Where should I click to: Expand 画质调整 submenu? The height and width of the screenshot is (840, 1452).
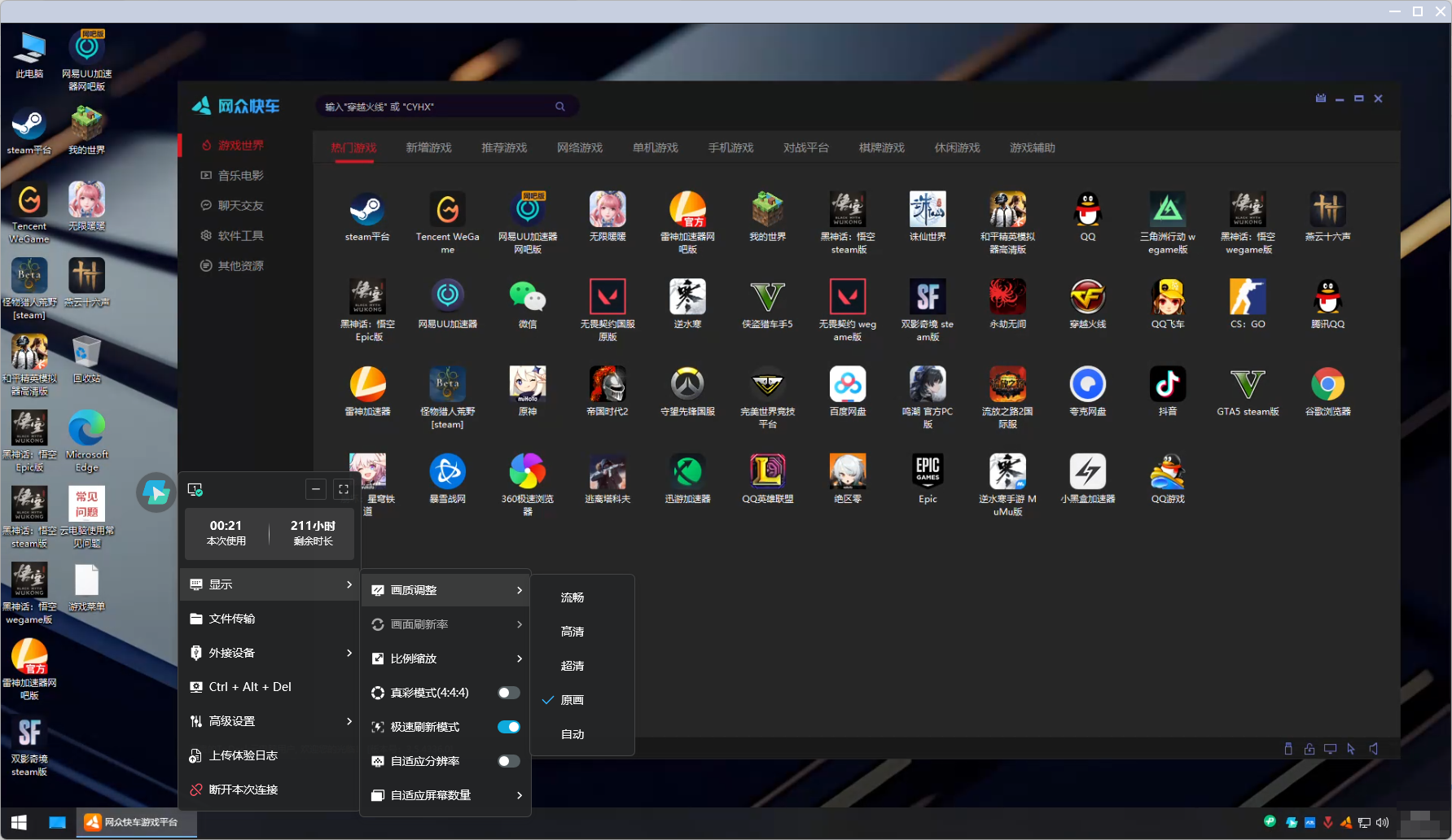pos(446,590)
